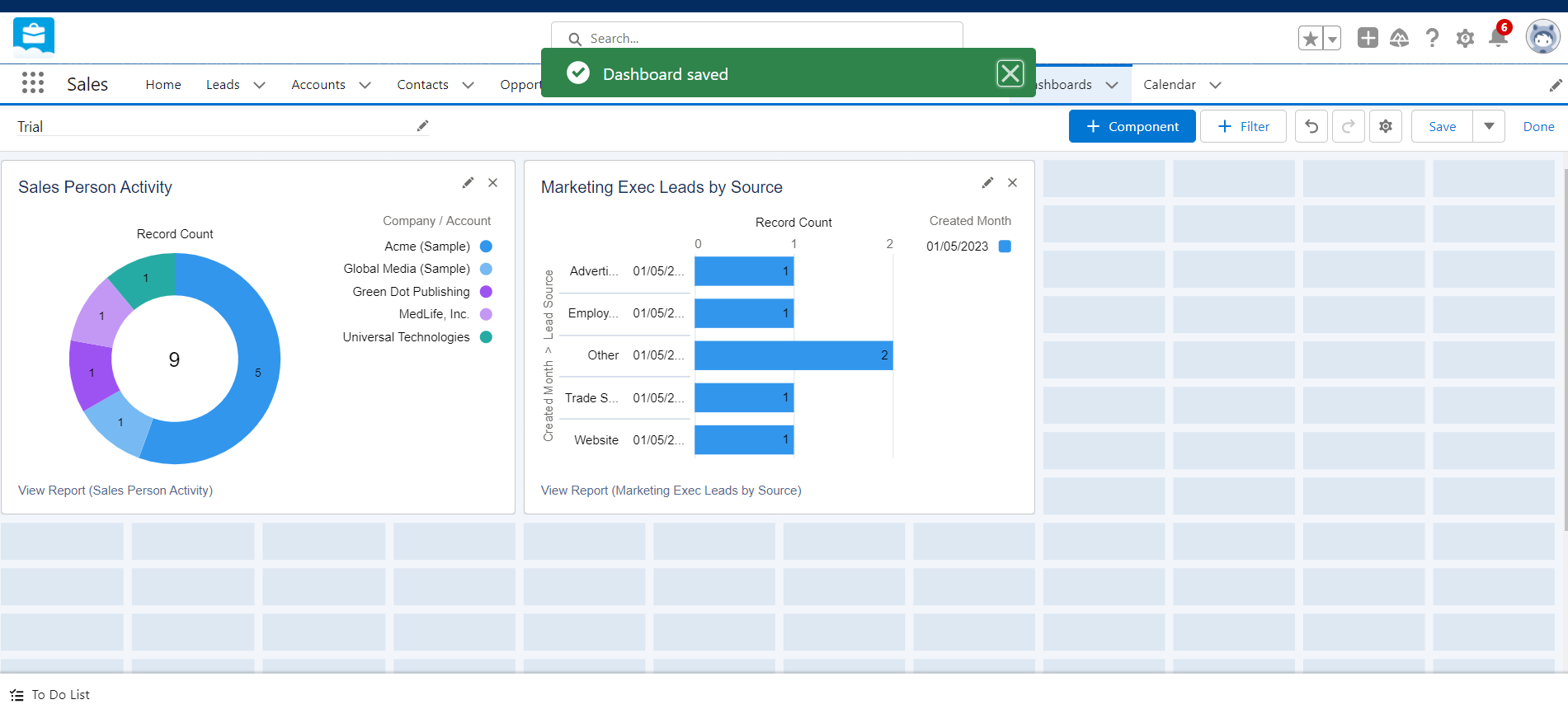Open the Help question mark icon

[x=1432, y=38]
